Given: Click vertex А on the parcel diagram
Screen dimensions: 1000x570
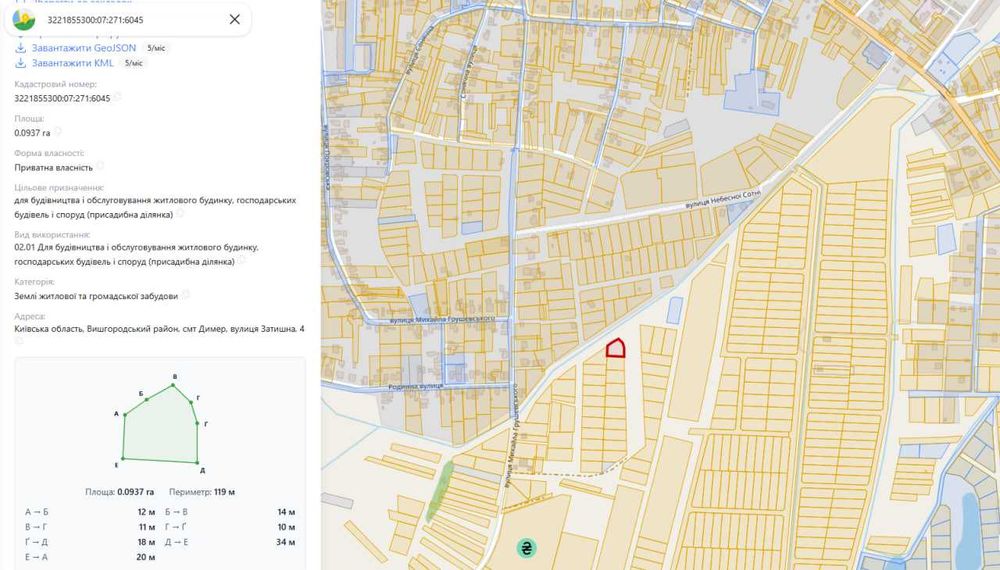Looking at the screenshot, I should (124, 415).
